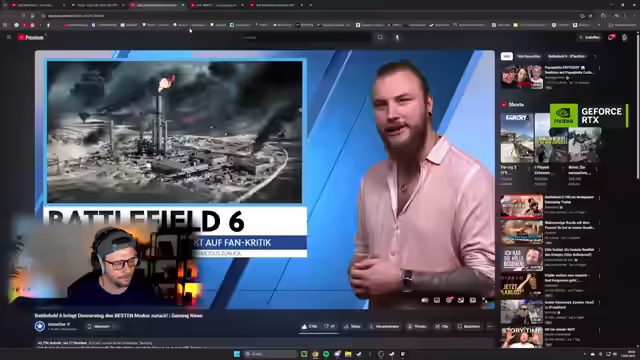Click the Windows taskbar search box
The image size is (640, 360).
(x=270, y=354)
